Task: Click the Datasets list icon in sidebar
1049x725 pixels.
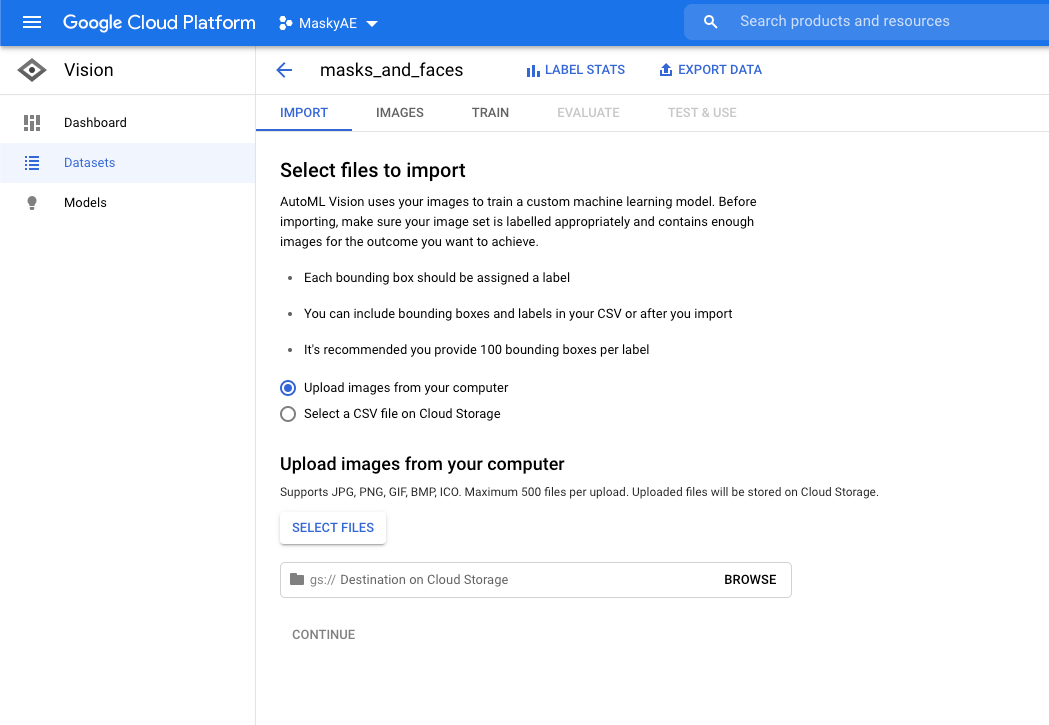Action: coord(32,163)
